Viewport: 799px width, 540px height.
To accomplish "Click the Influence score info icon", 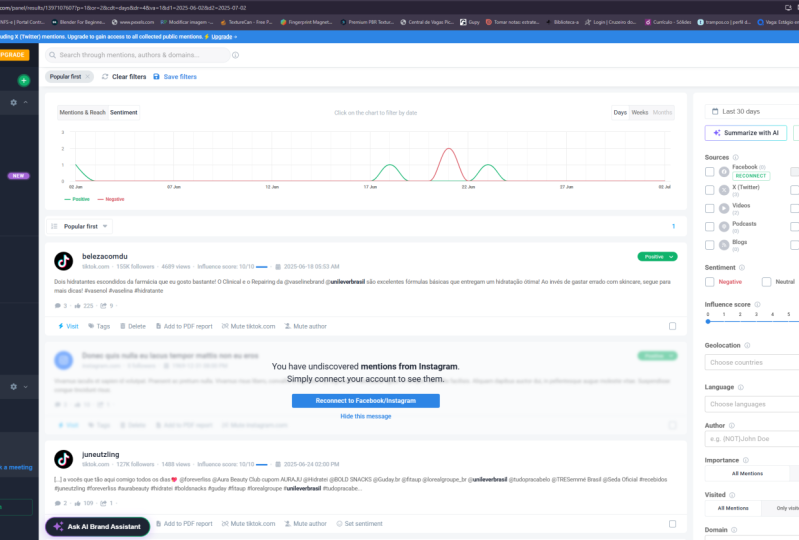I will [x=757, y=304].
